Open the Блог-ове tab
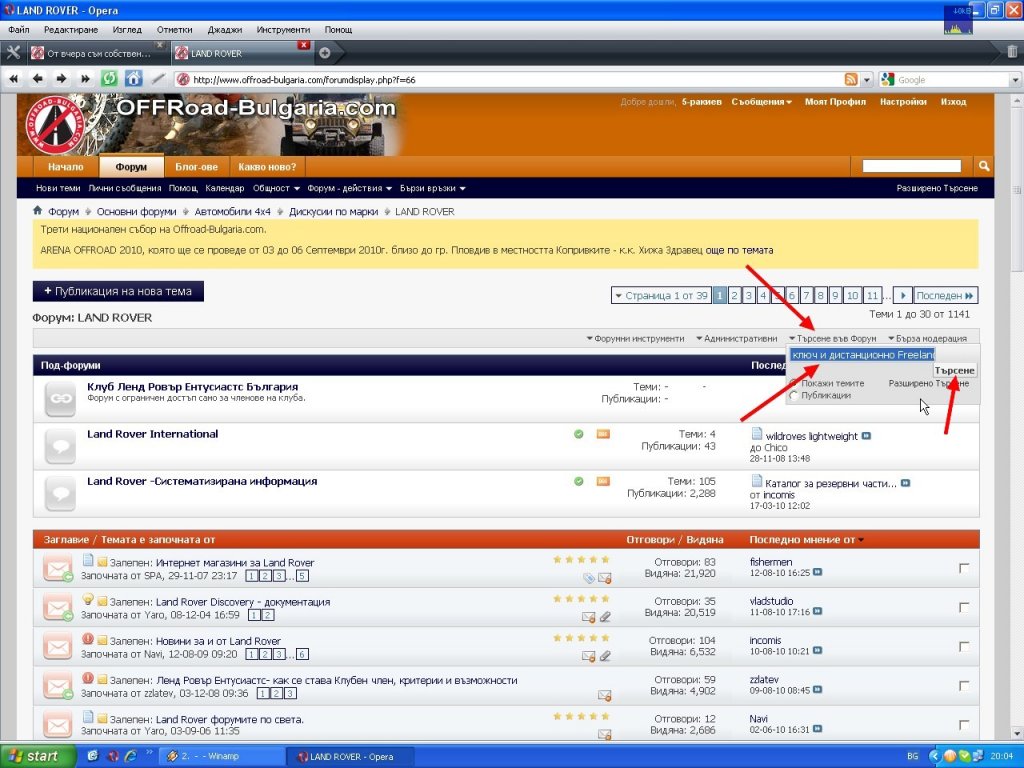The height and width of the screenshot is (768, 1024). pos(196,167)
